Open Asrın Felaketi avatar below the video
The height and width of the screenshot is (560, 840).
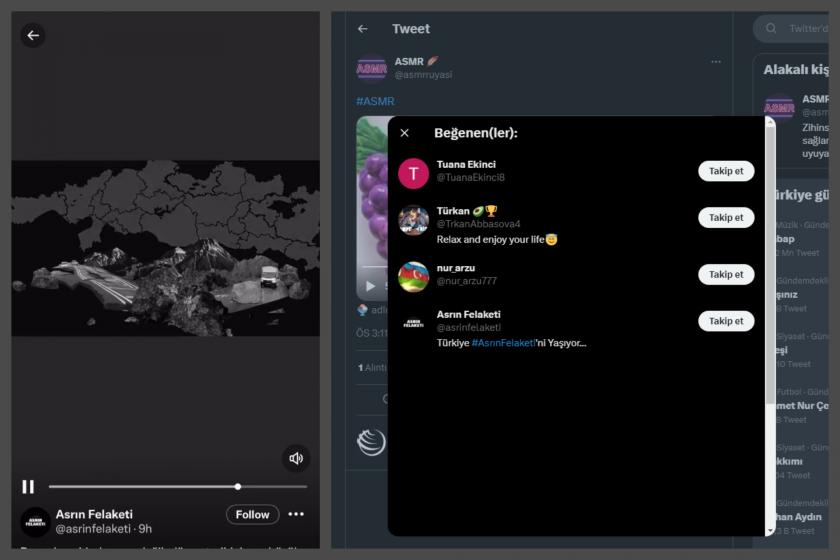click(x=35, y=522)
